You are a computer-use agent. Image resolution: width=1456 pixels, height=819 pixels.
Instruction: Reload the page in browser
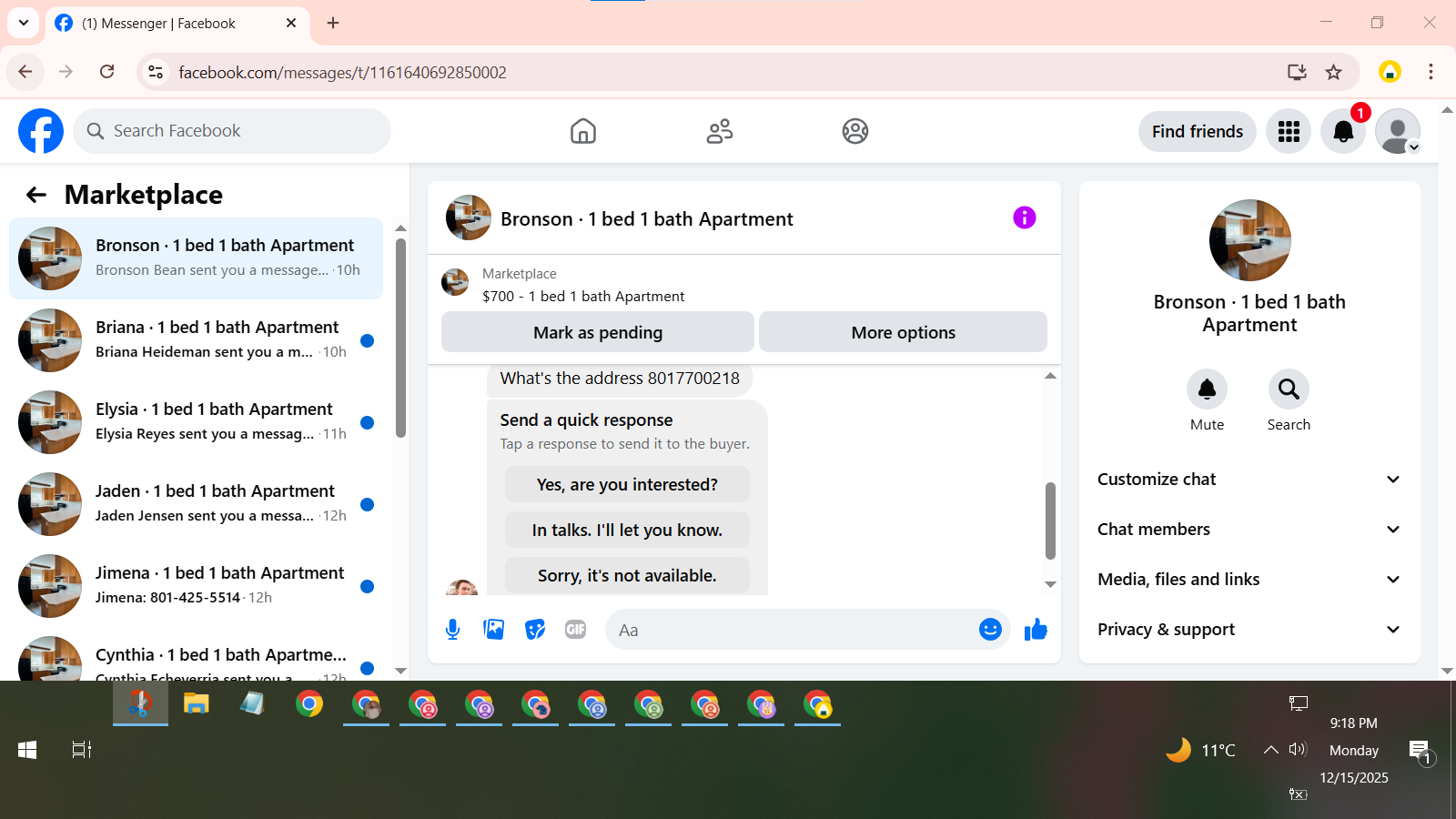[106, 72]
